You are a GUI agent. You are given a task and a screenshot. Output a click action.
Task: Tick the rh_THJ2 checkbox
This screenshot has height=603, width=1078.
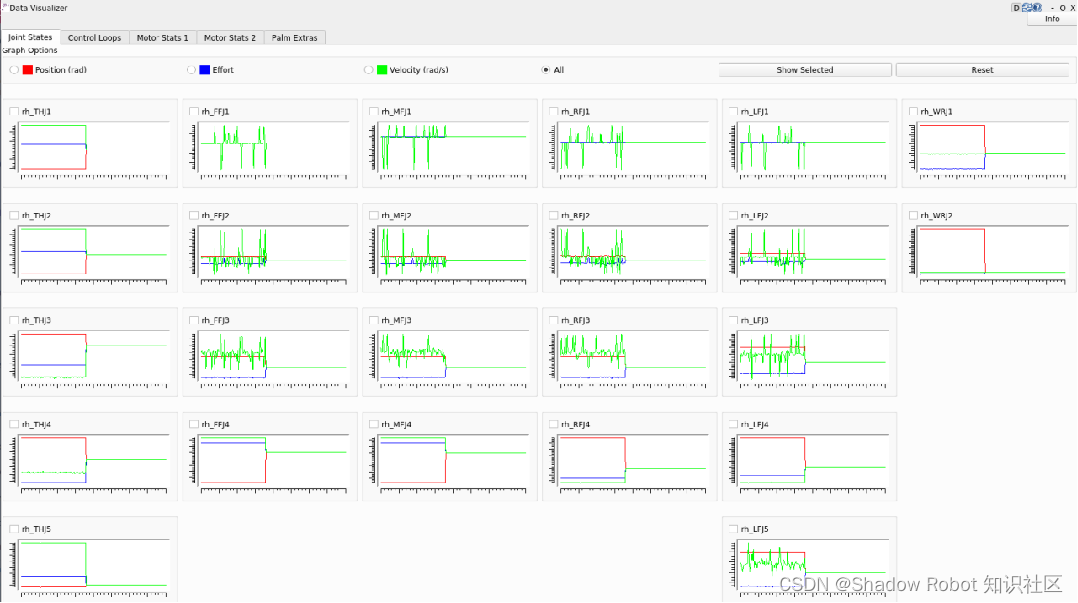(x=14, y=216)
